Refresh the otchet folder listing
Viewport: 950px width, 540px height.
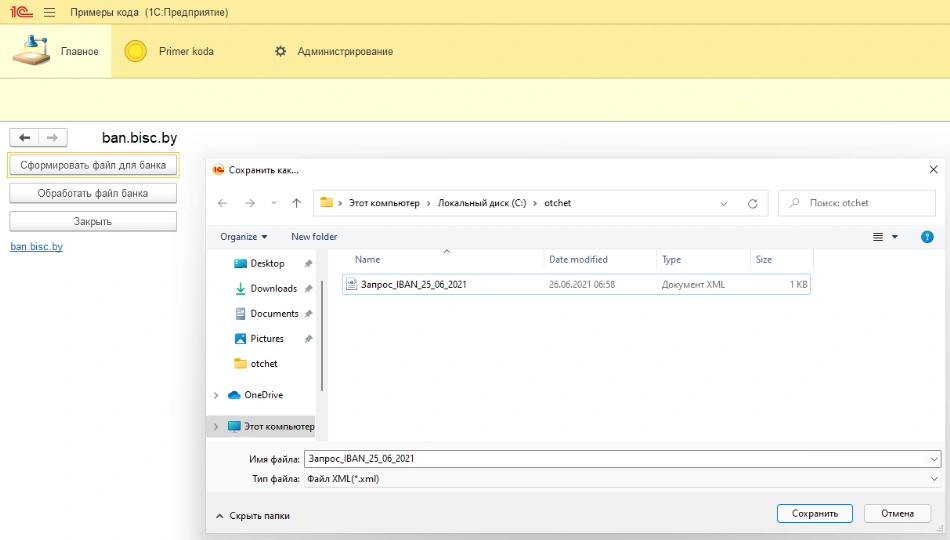752,203
